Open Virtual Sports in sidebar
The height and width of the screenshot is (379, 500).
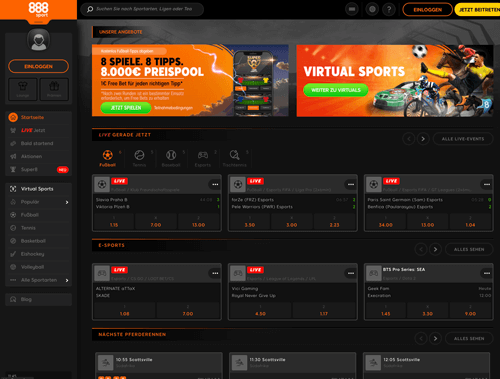(39, 189)
